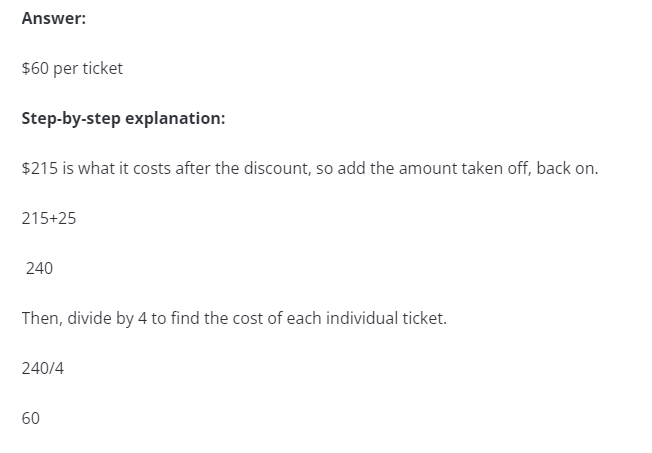Click the bold "Answer:" heading
The height and width of the screenshot is (453, 652).
pos(54,18)
